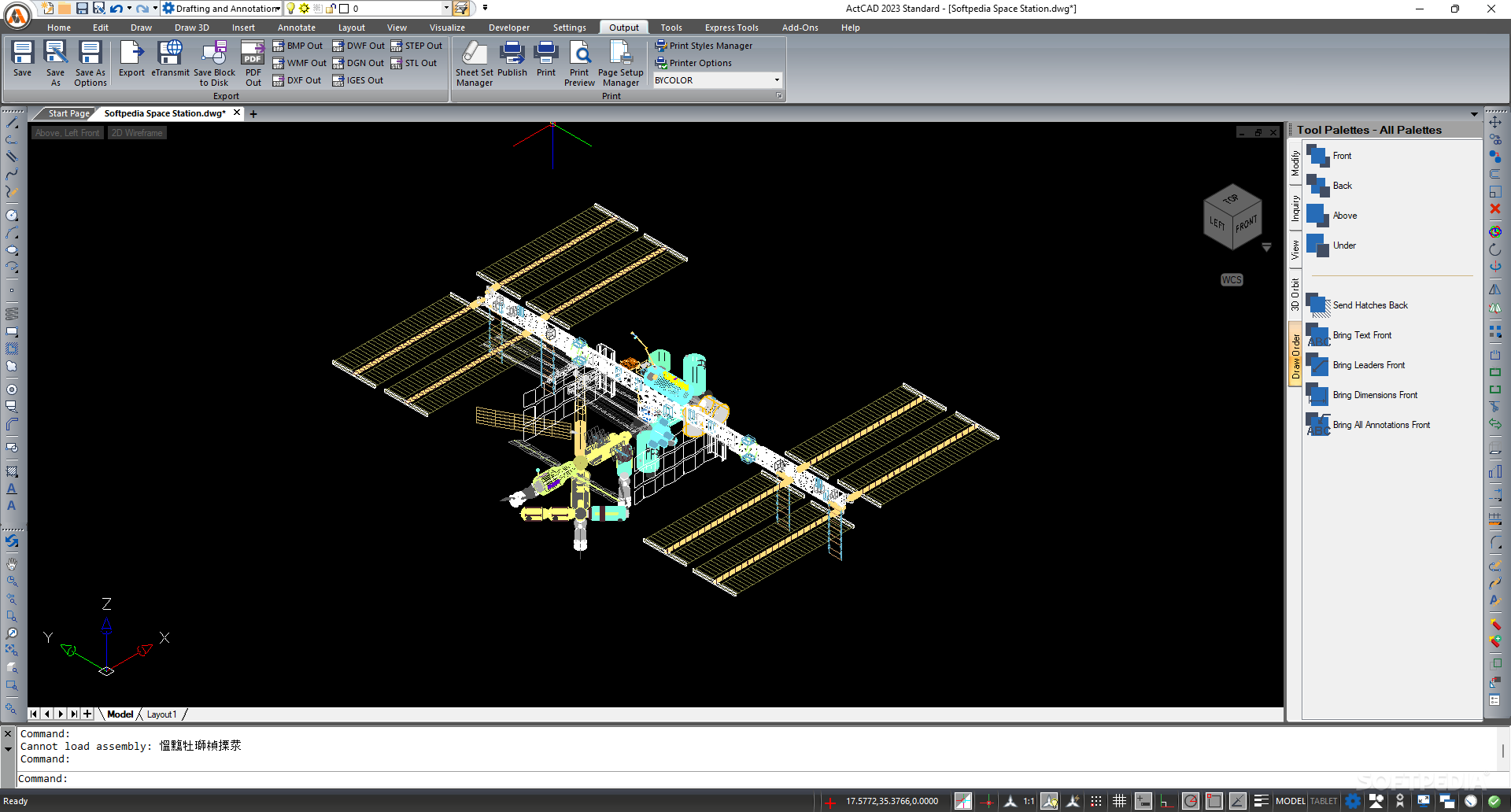
Task: Toggle grid display in status bar
Action: (1119, 801)
